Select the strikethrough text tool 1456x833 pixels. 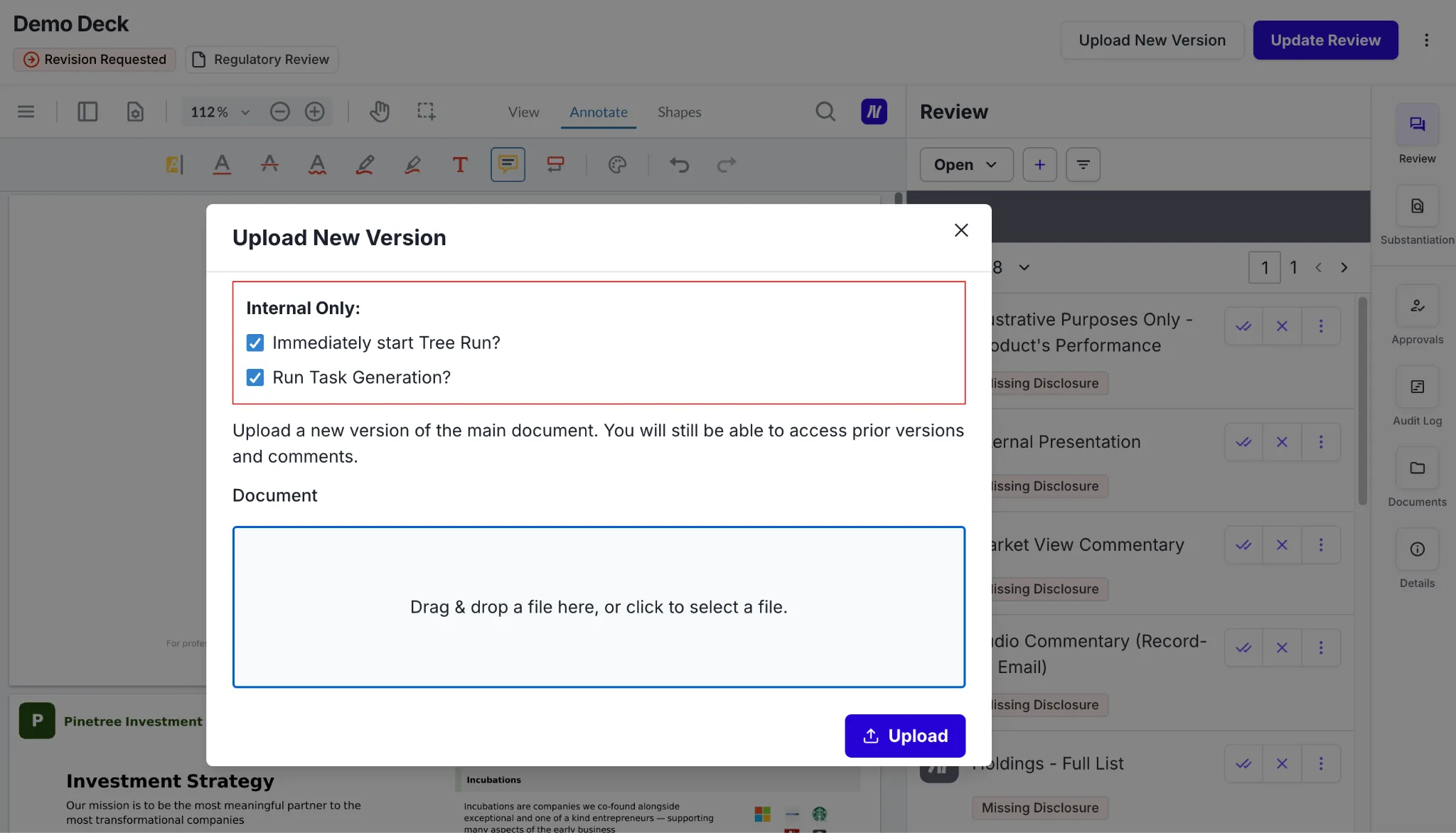(x=269, y=165)
